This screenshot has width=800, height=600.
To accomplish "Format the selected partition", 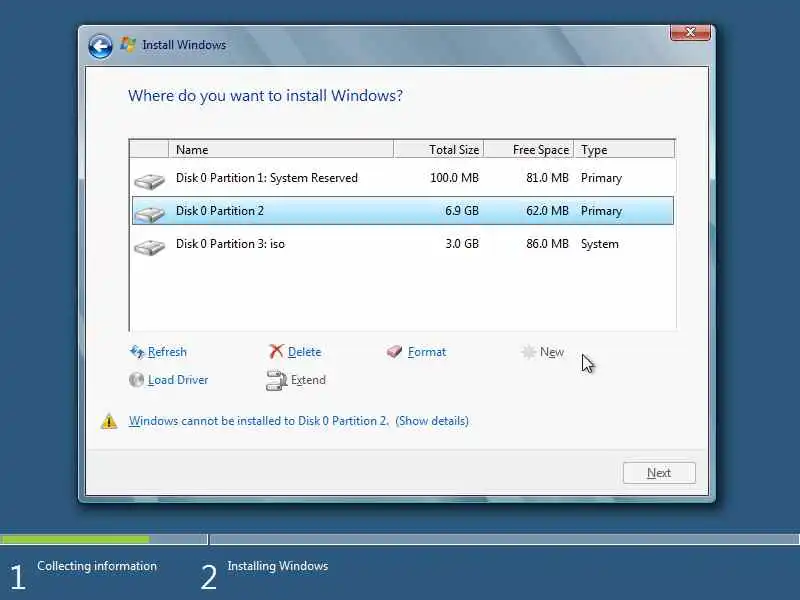I will tap(427, 352).
